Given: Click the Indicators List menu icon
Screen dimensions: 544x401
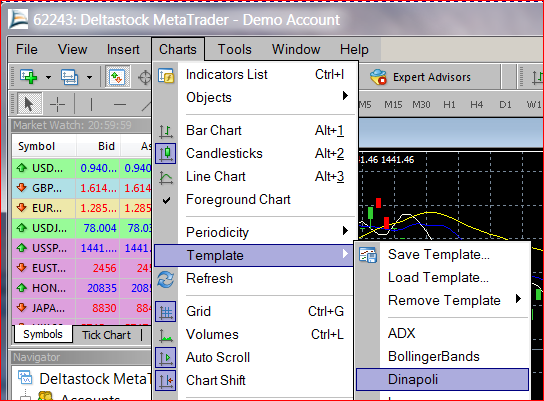Looking at the screenshot, I should click(x=166, y=75).
